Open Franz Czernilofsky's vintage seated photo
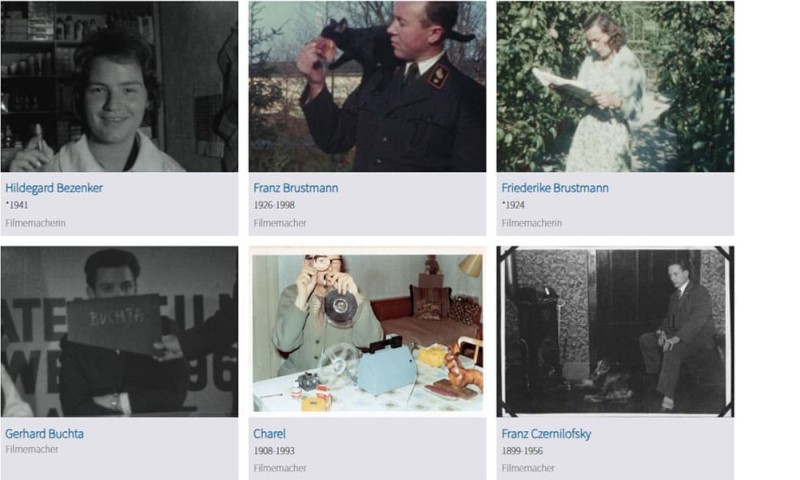The width and height of the screenshot is (800, 480). point(615,332)
